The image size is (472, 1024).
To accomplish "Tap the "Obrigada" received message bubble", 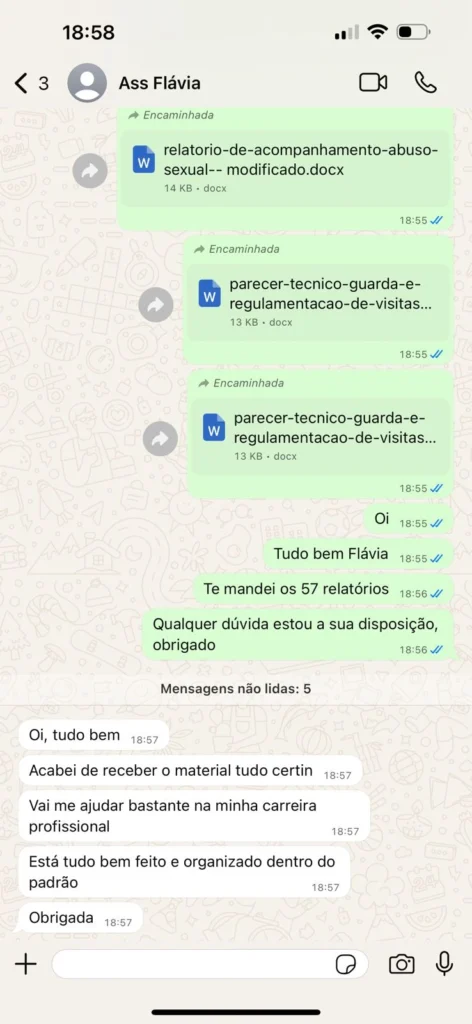I will click(80, 918).
